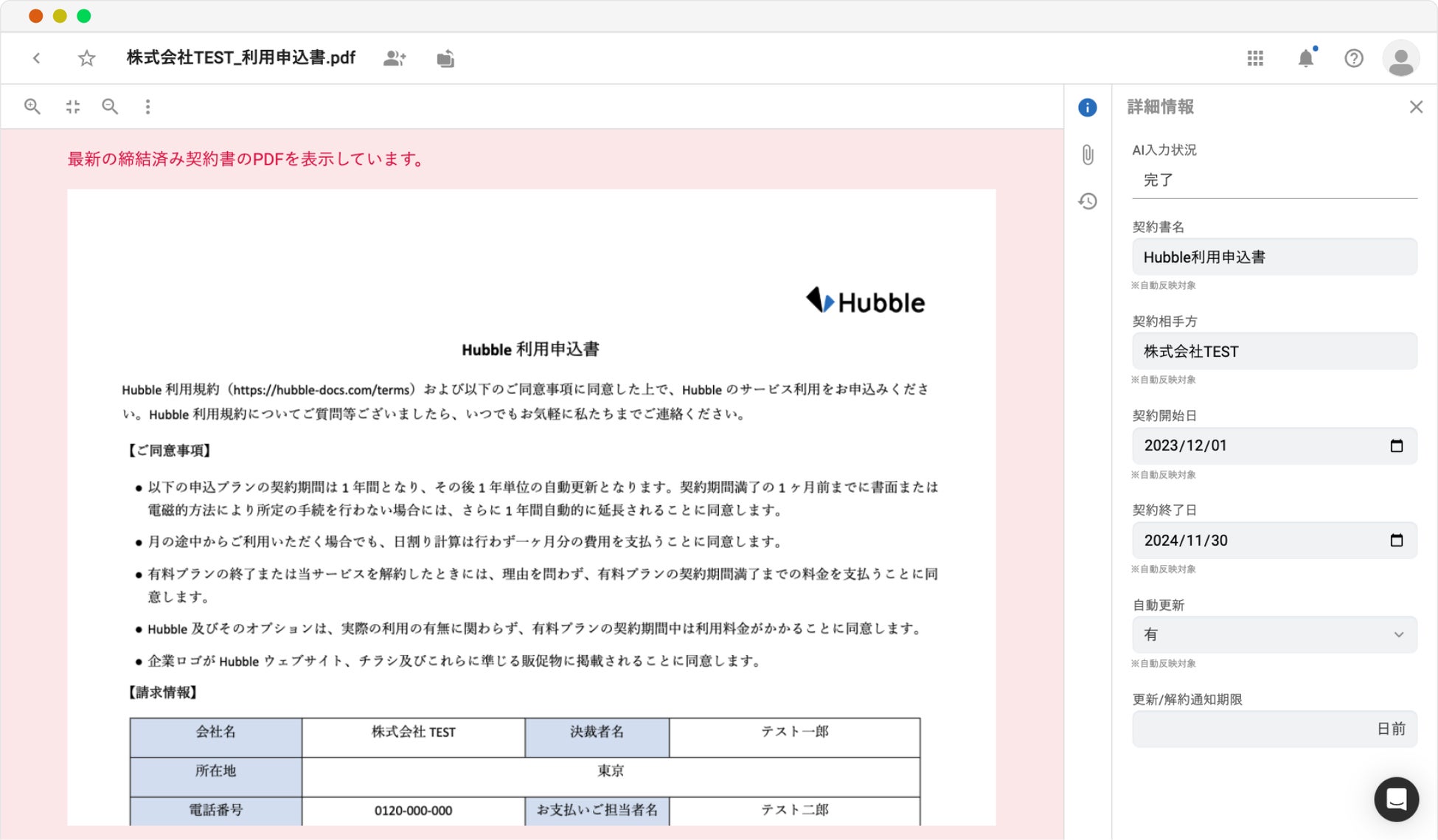The height and width of the screenshot is (840, 1438).
Task: Open the attachments paperclip tab
Action: click(x=1088, y=155)
